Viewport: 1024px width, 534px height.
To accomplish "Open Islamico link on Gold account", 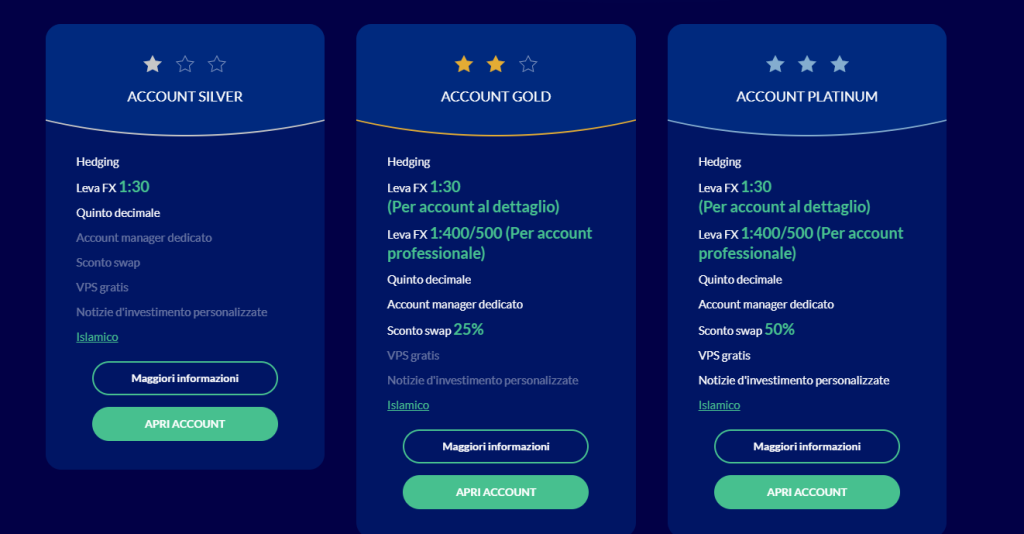I will click(408, 405).
